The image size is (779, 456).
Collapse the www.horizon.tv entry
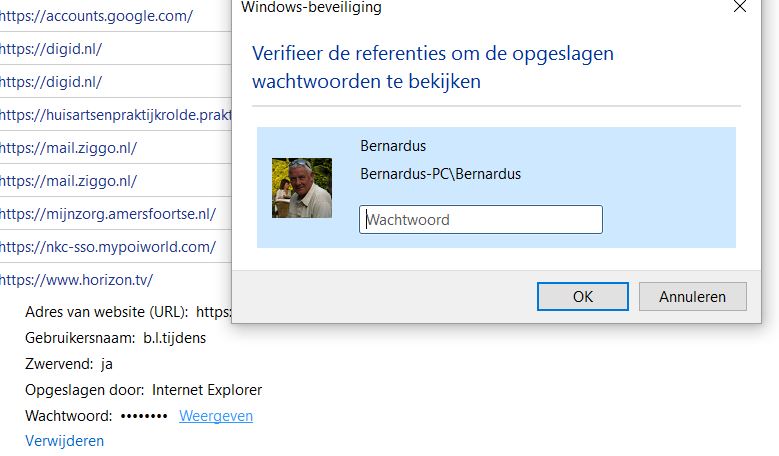[76, 280]
